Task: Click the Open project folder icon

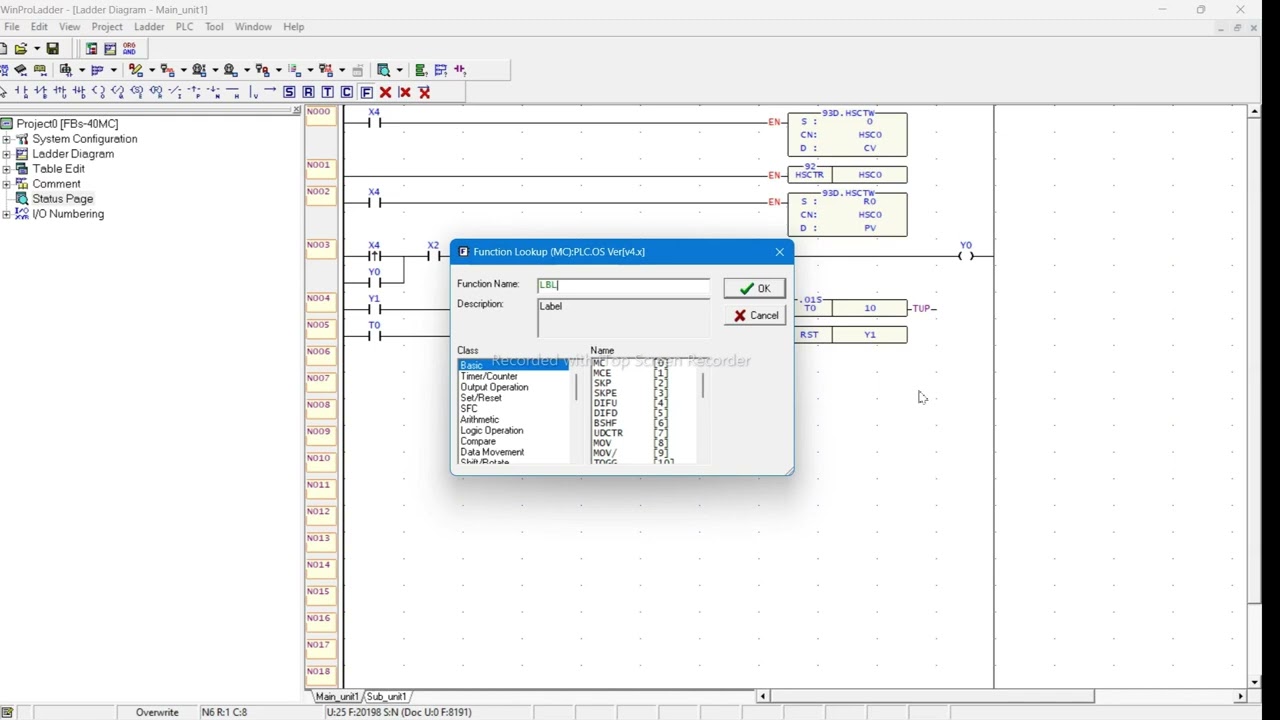Action: point(20,48)
